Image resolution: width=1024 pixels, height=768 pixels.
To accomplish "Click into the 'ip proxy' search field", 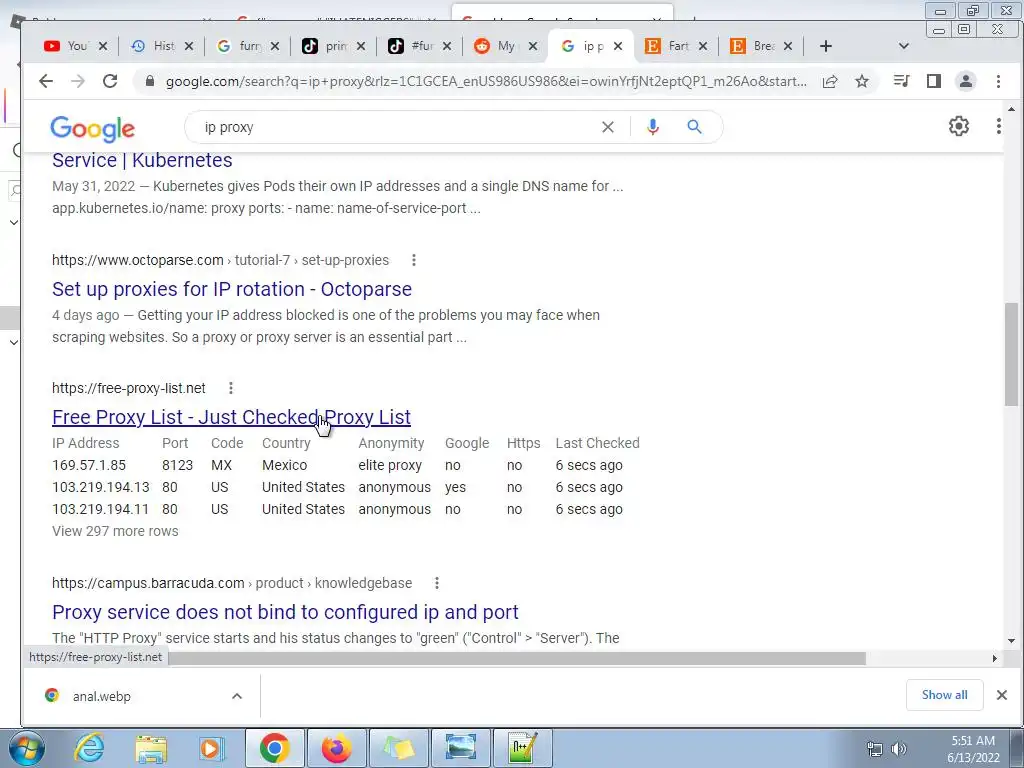I will 392,127.
